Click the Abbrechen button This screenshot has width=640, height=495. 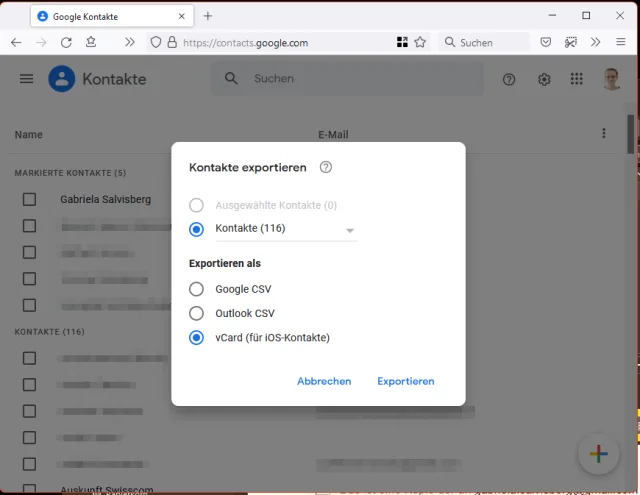click(324, 381)
